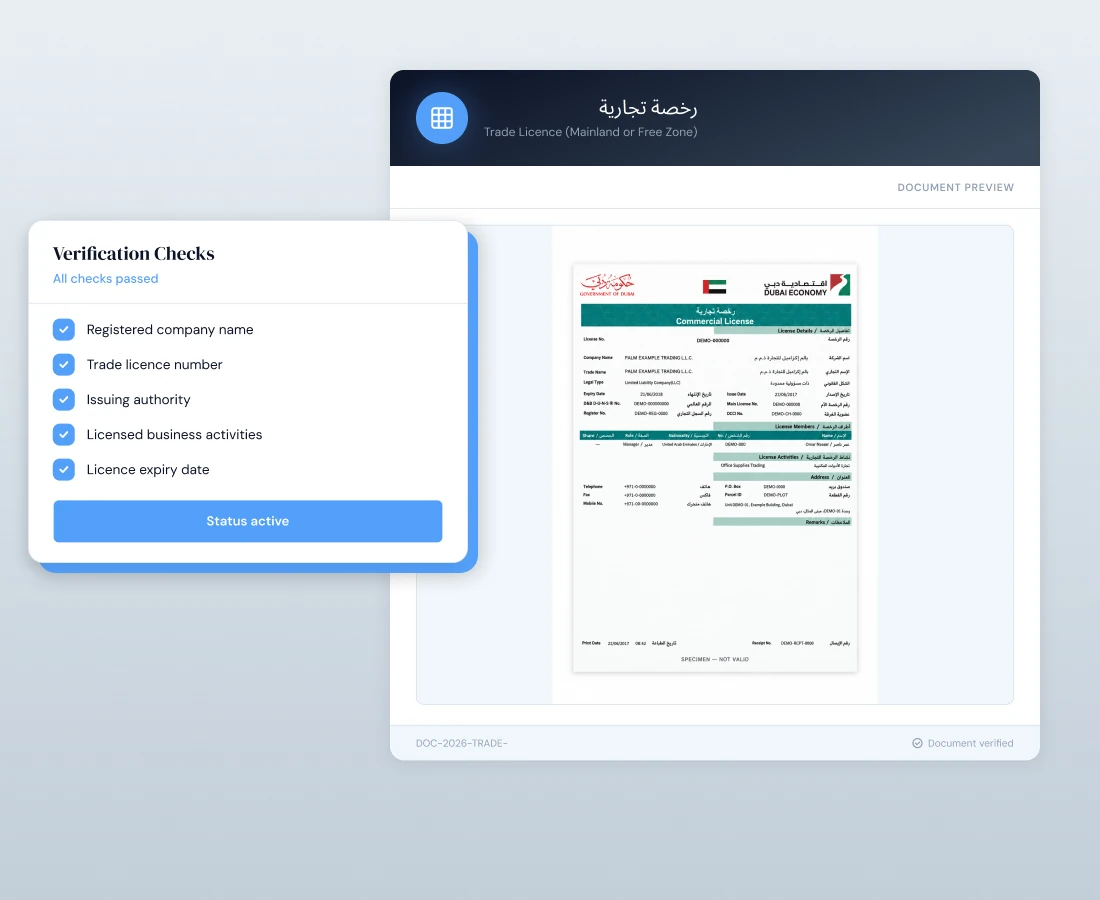The width and height of the screenshot is (1100, 900).
Task: Toggle the Licence expiry date checkbox
Action: pos(64,469)
